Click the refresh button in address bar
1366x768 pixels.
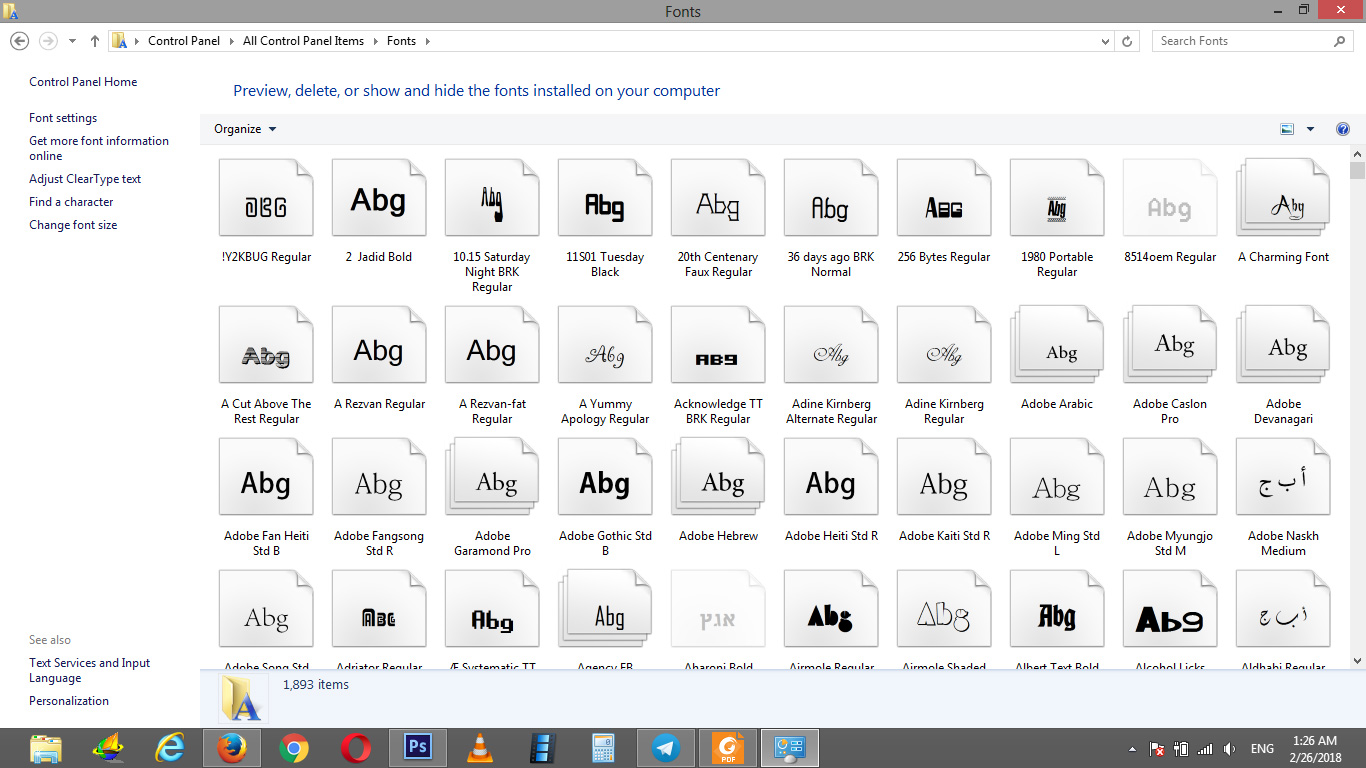(1128, 41)
